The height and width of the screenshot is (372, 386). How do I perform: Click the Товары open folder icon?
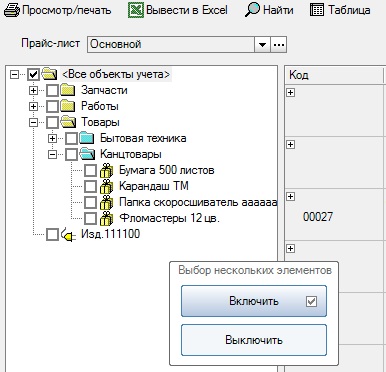[x=68, y=122]
